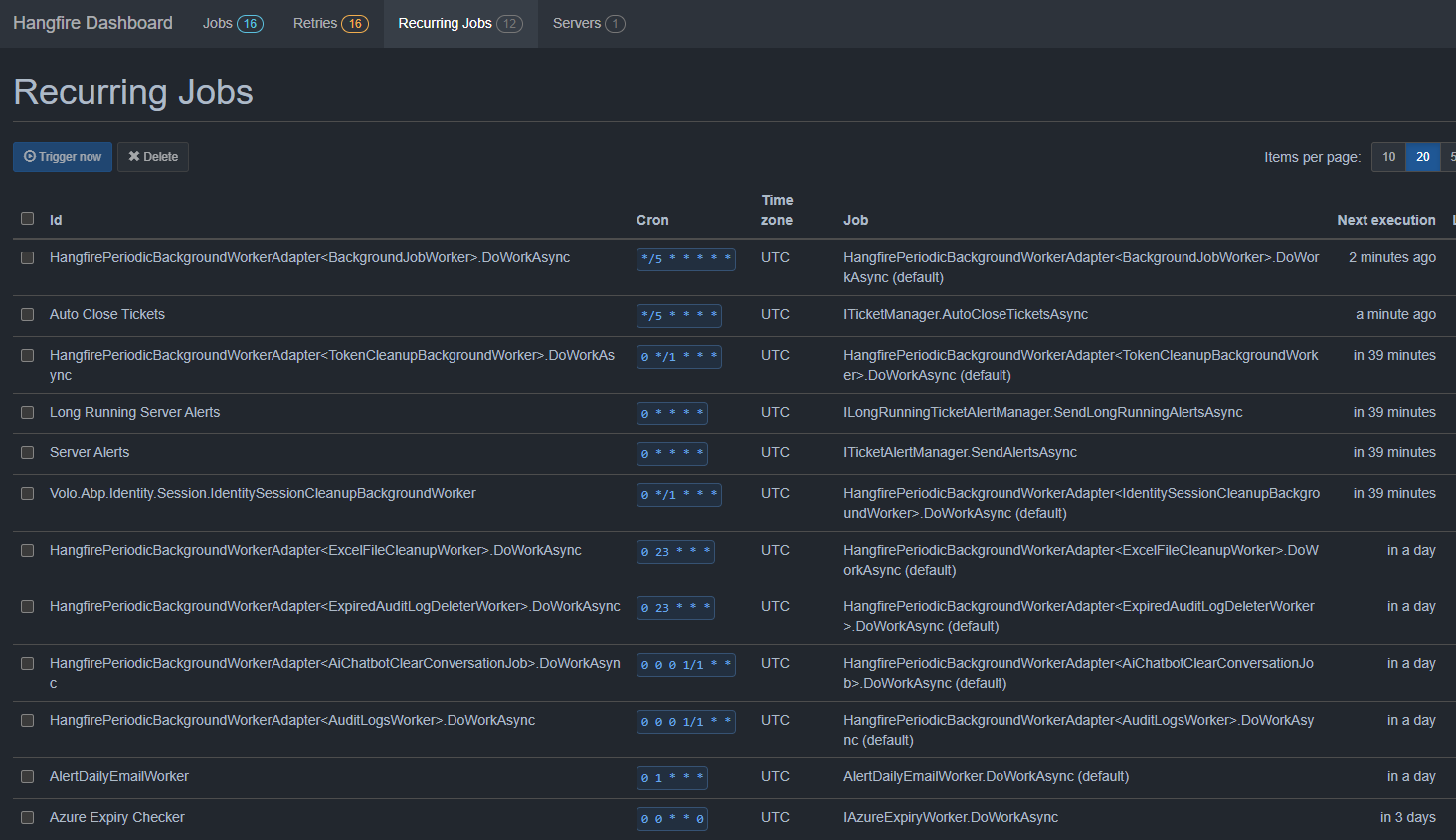Set items per page to 10
This screenshot has height=840, width=1456.
(1388, 157)
